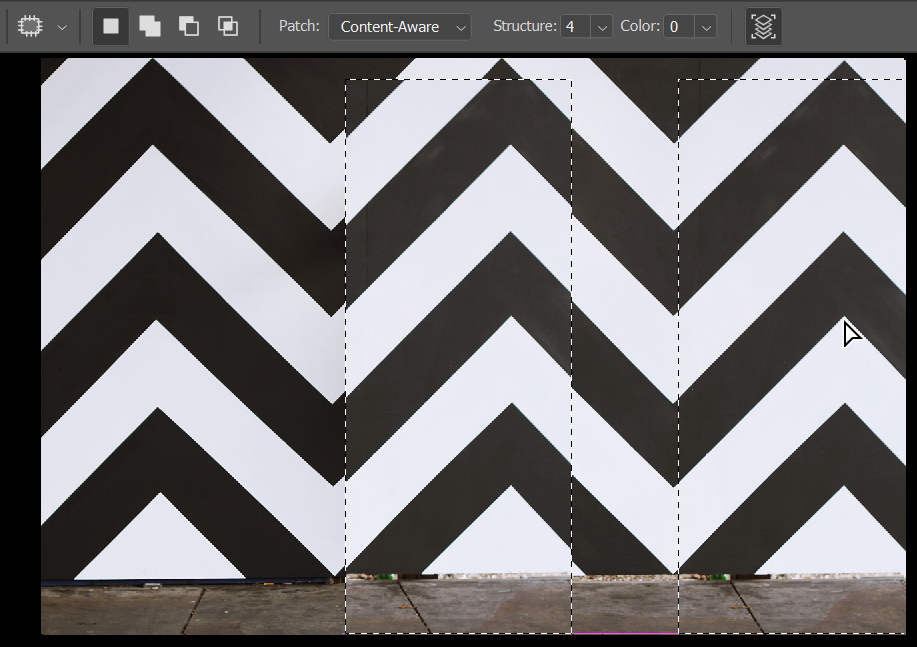
Task: Choose Add to Selection mode
Action: pos(150,27)
